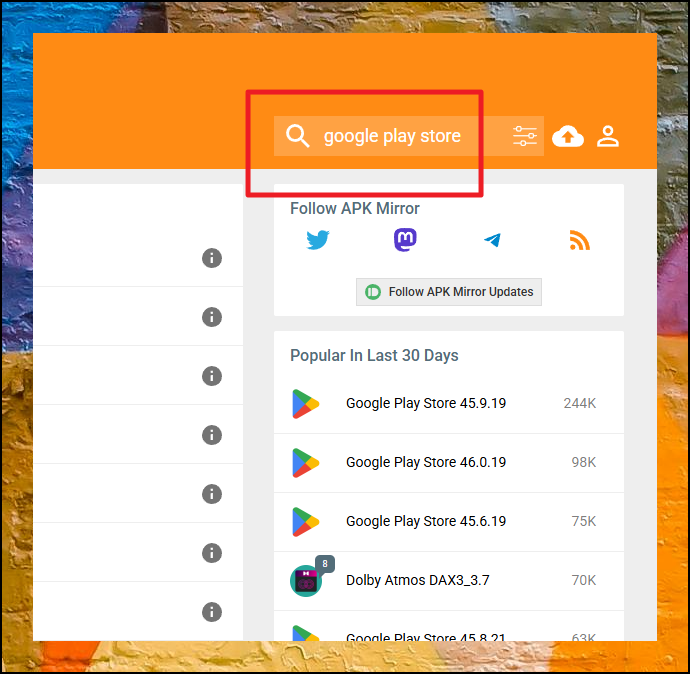Open advanced search filter sliders icon
This screenshot has height=674, width=690.
click(525, 136)
